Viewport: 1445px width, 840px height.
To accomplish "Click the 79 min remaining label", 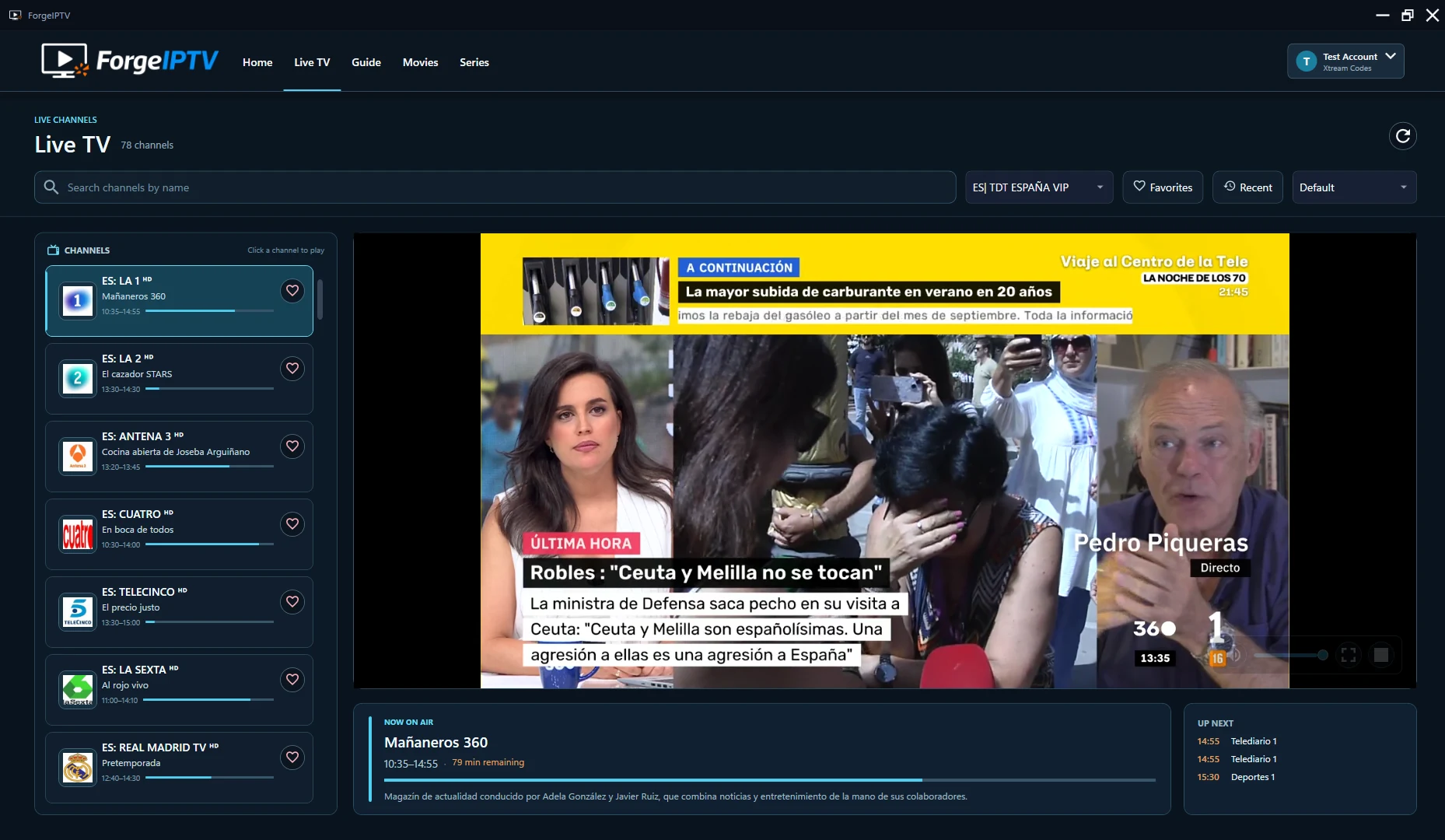I will [488, 762].
